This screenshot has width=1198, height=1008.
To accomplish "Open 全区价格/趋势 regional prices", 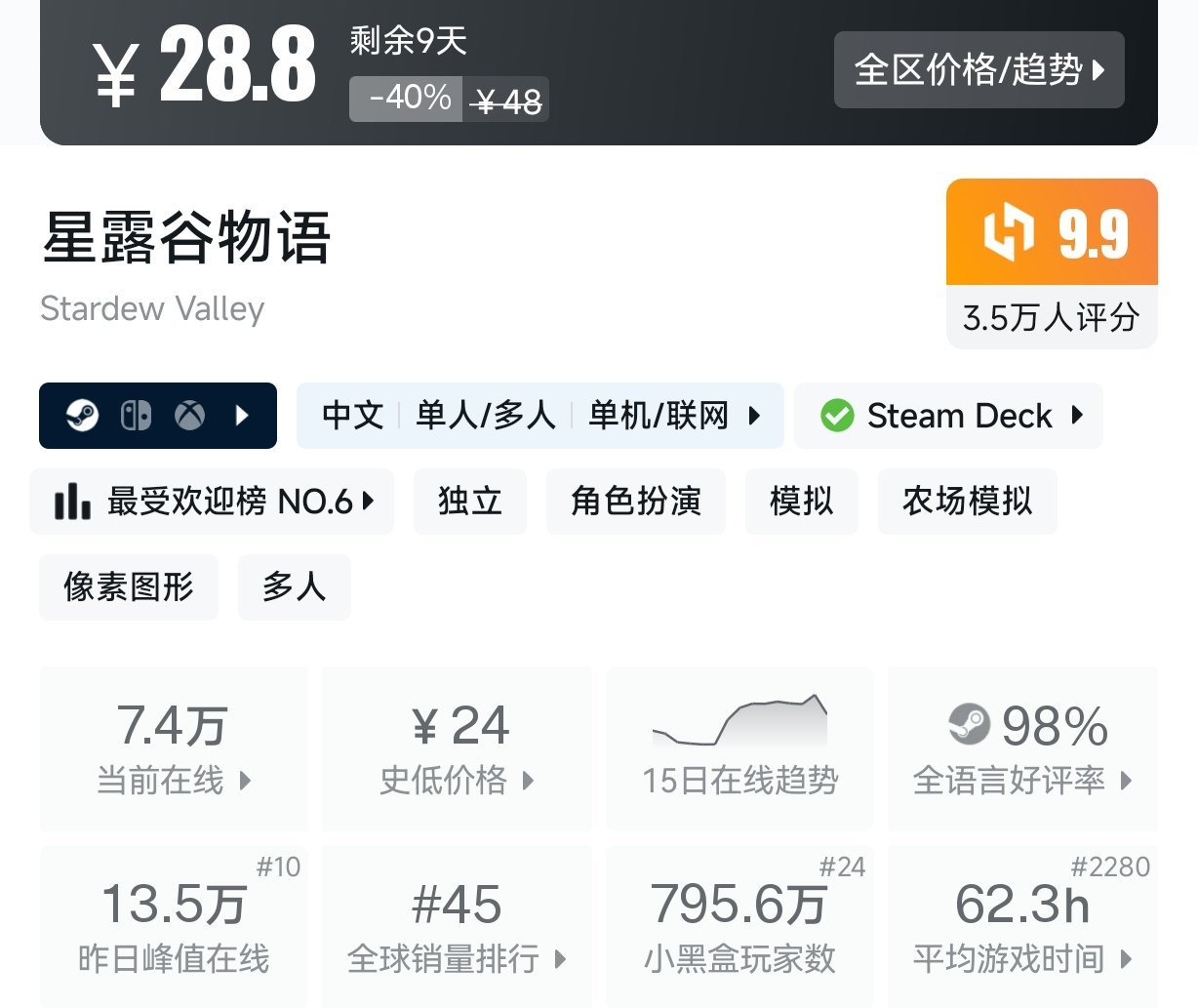I will pyautogui.click(x=978, y=70).
